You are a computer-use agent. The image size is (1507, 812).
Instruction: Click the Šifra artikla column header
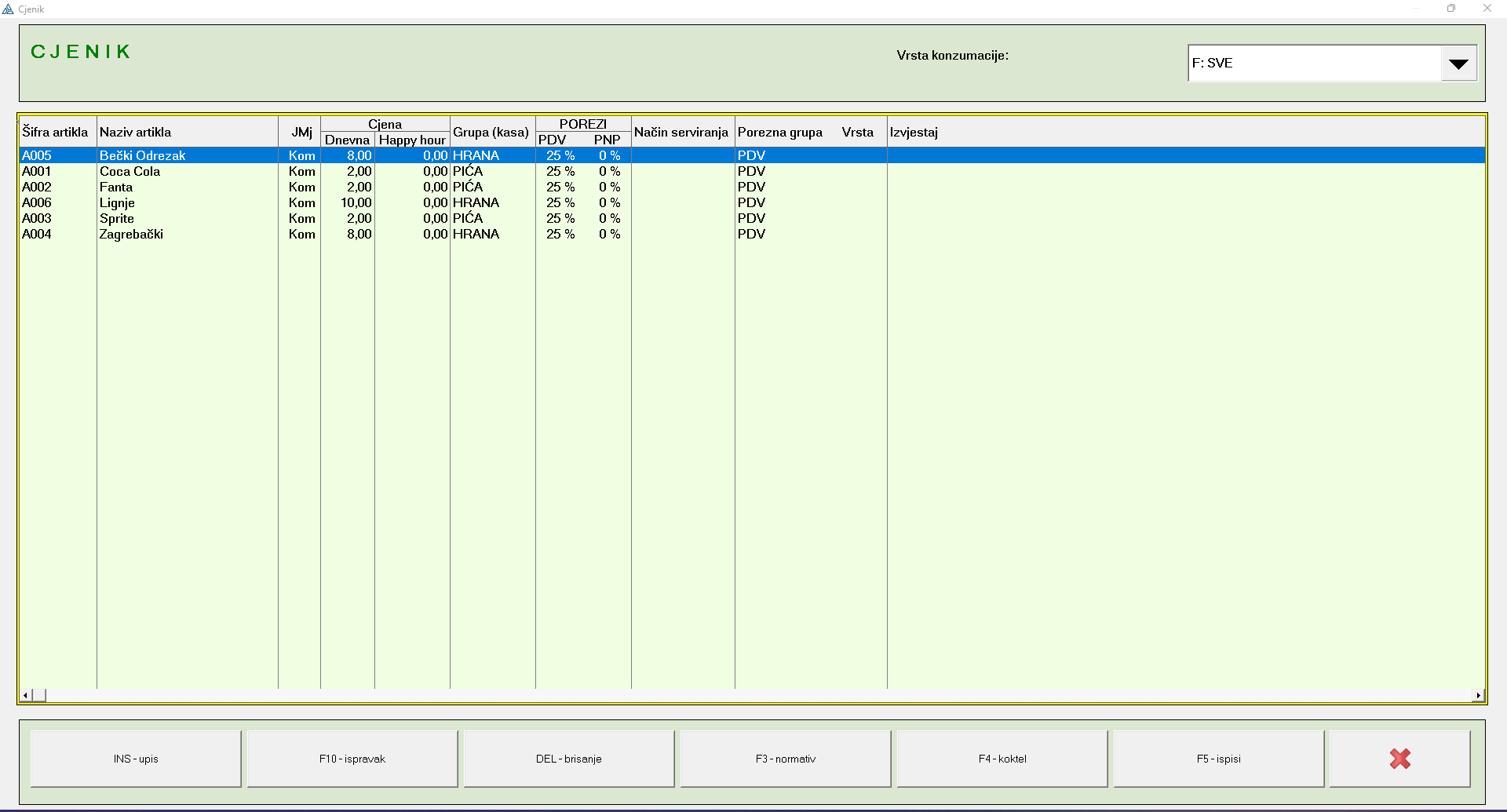pyautogui.click(x=56, y=132)
